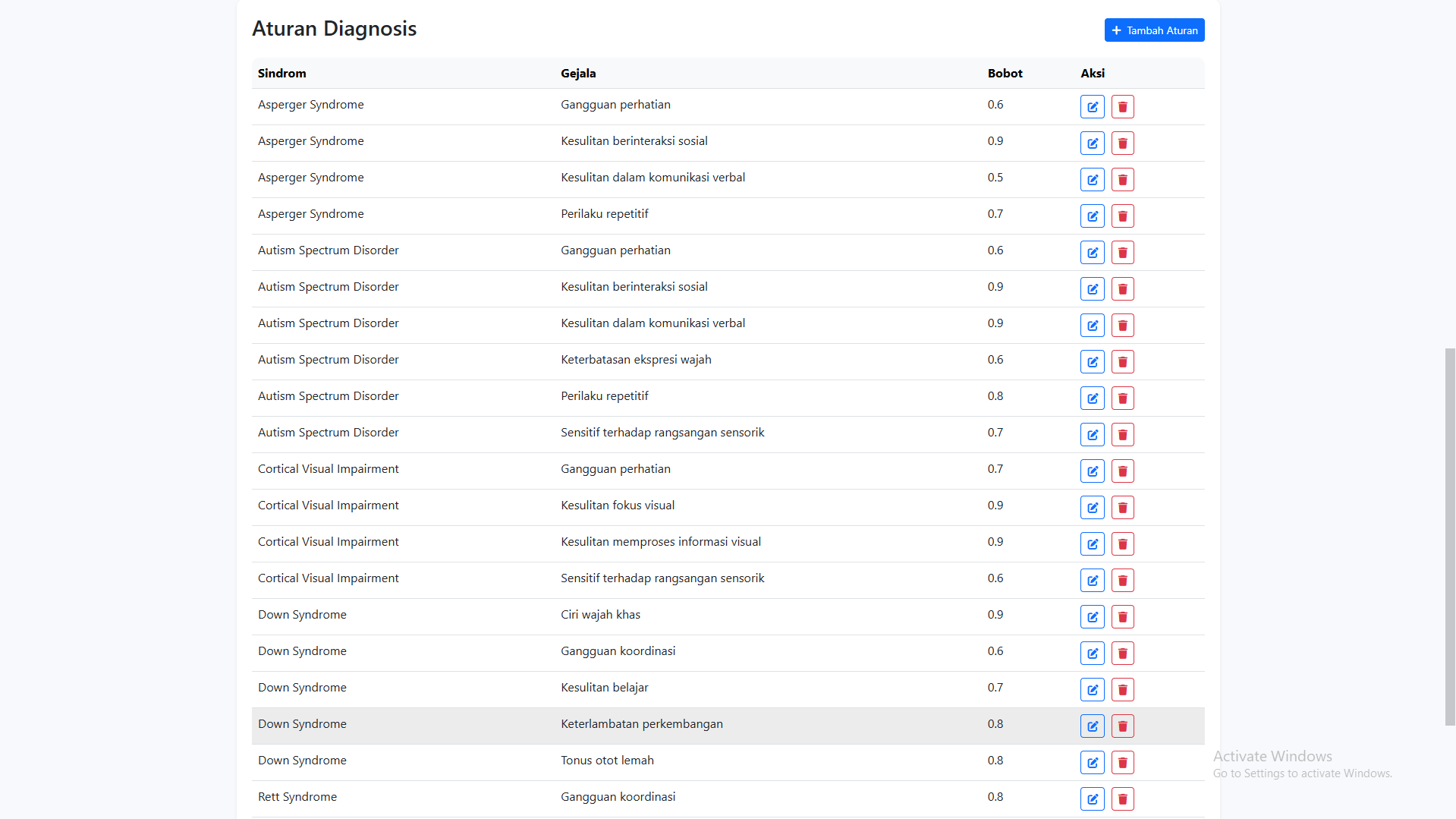Click the page vertical scrollbar thumb
The image size is (1456, 819).
(x=1450, y=537)
